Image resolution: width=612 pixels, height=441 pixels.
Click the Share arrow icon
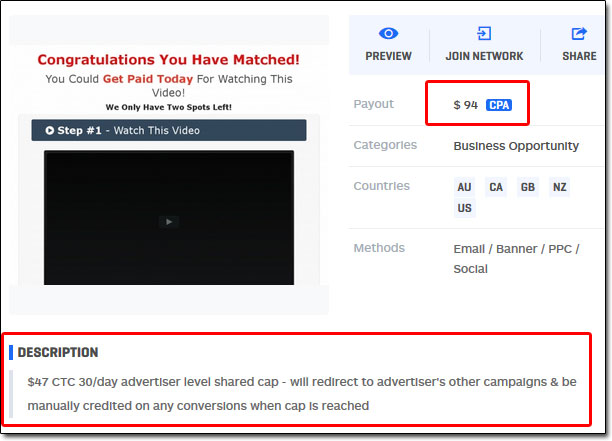tap(579, 34)
